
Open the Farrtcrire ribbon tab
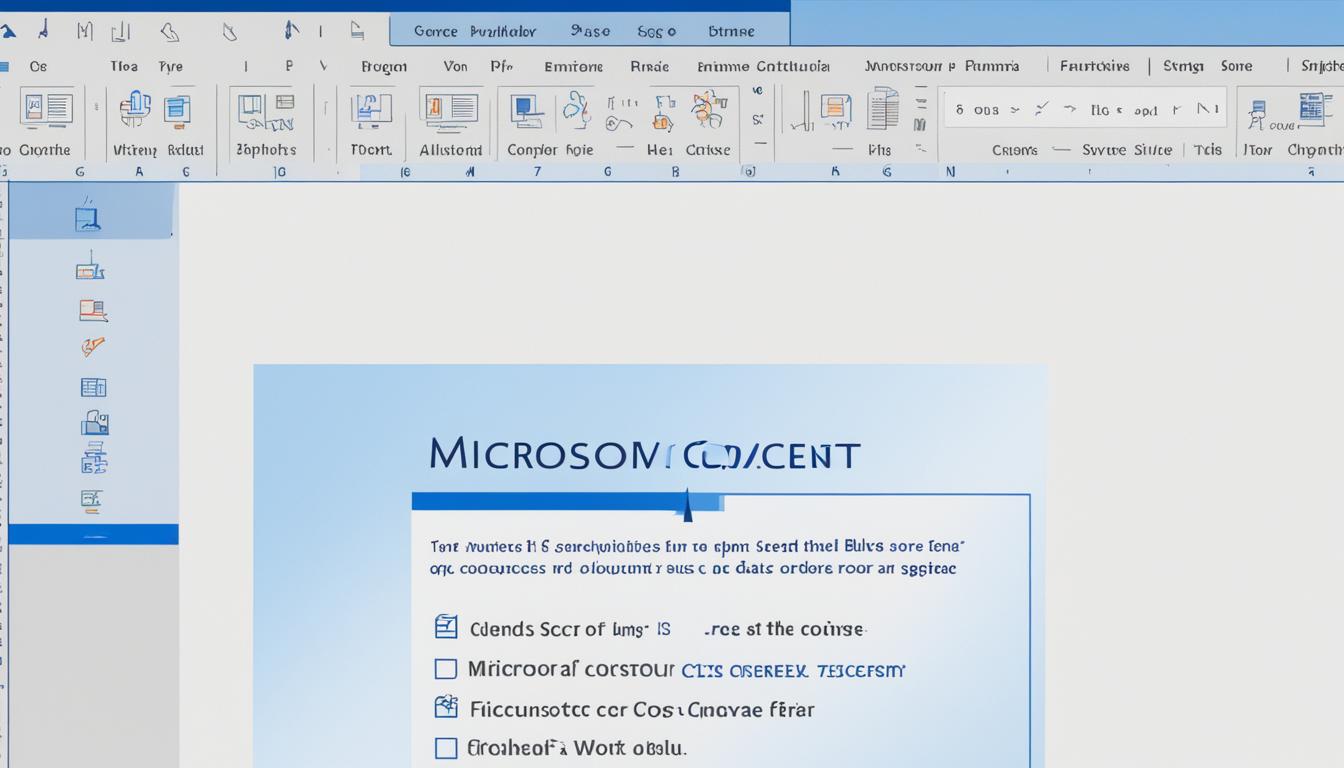(x=1094, y=66)
